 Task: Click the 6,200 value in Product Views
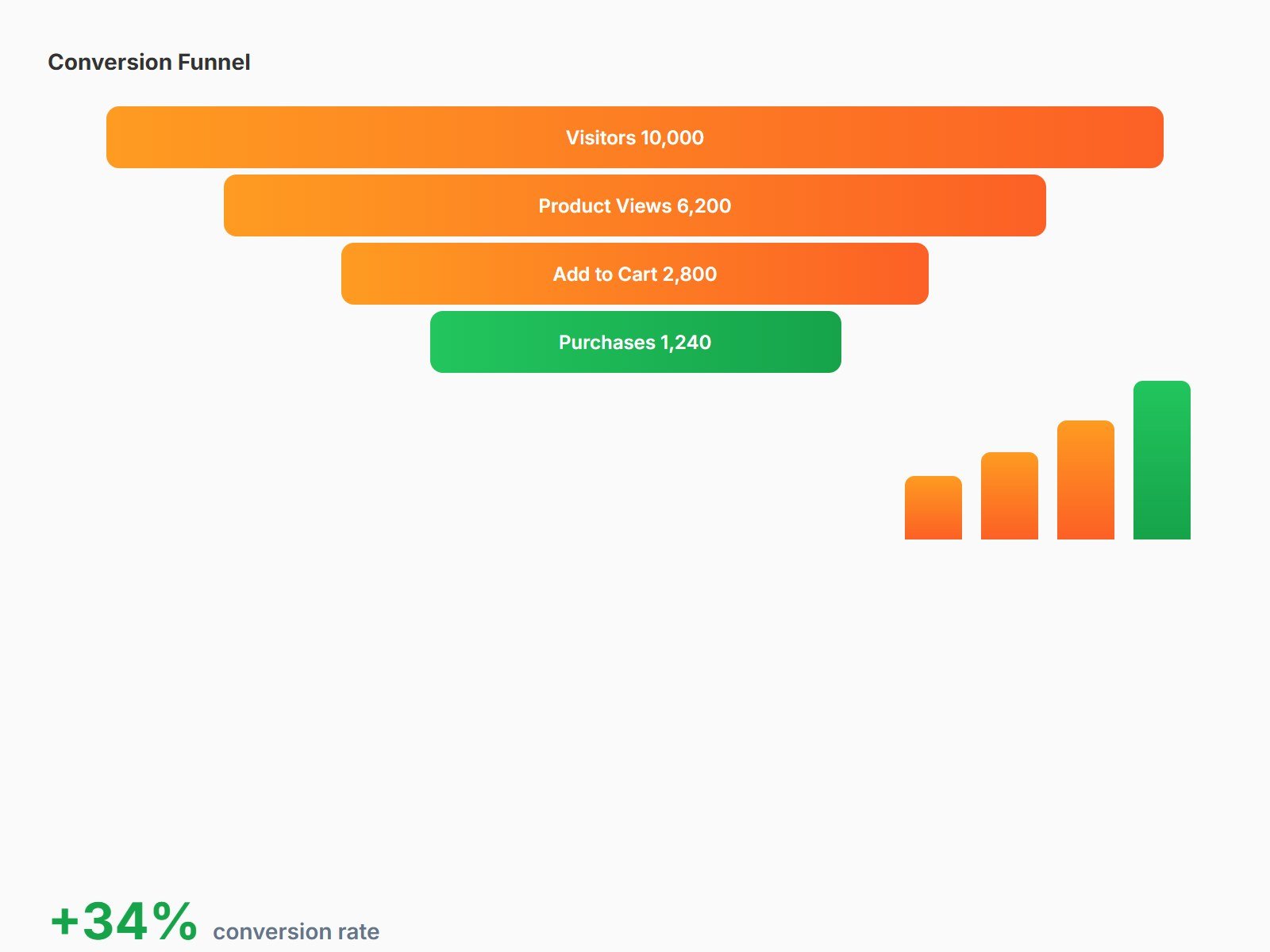(x=704, y=206)
